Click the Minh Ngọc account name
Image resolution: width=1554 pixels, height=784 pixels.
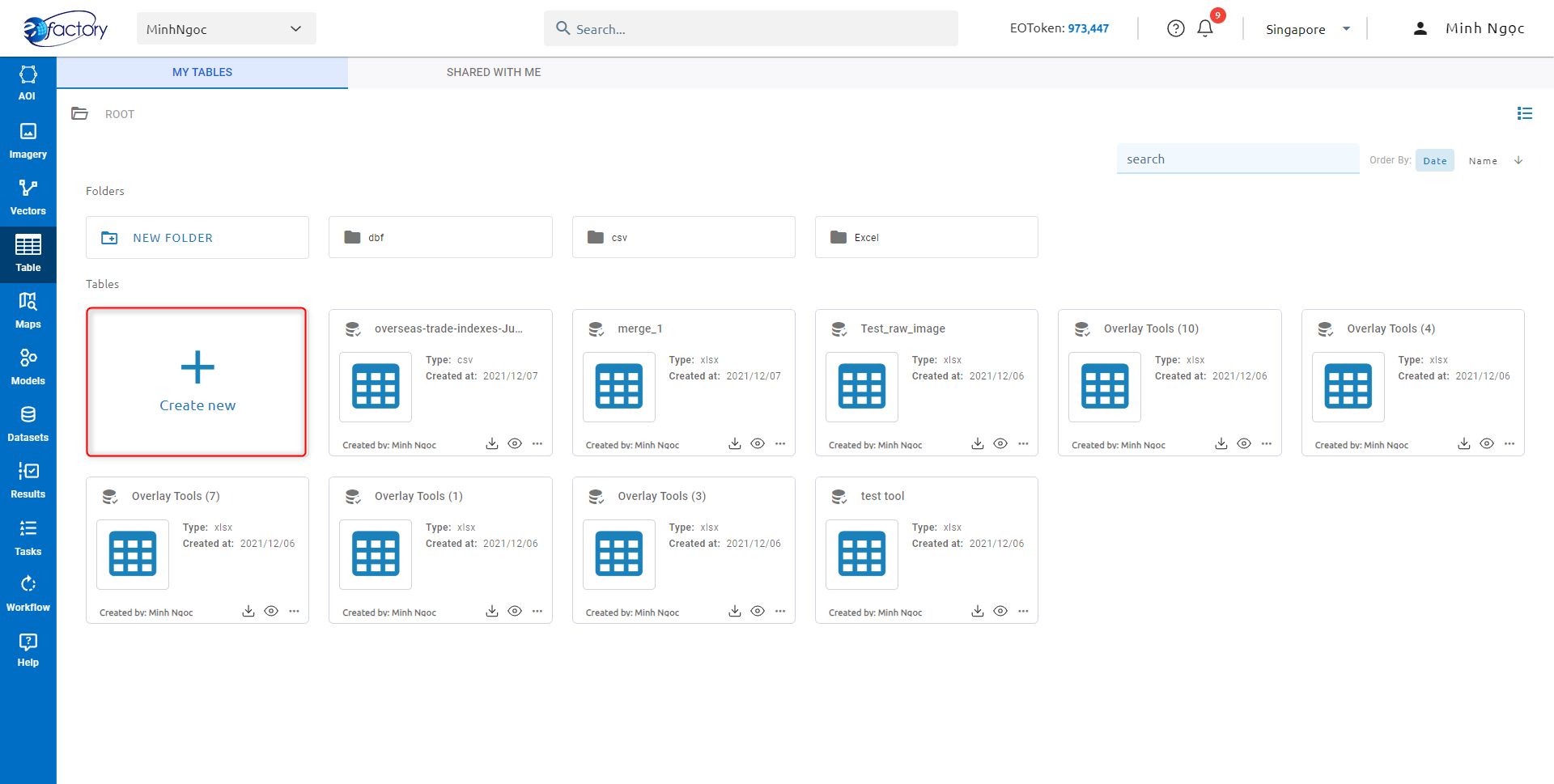(x=1485, y=28)
